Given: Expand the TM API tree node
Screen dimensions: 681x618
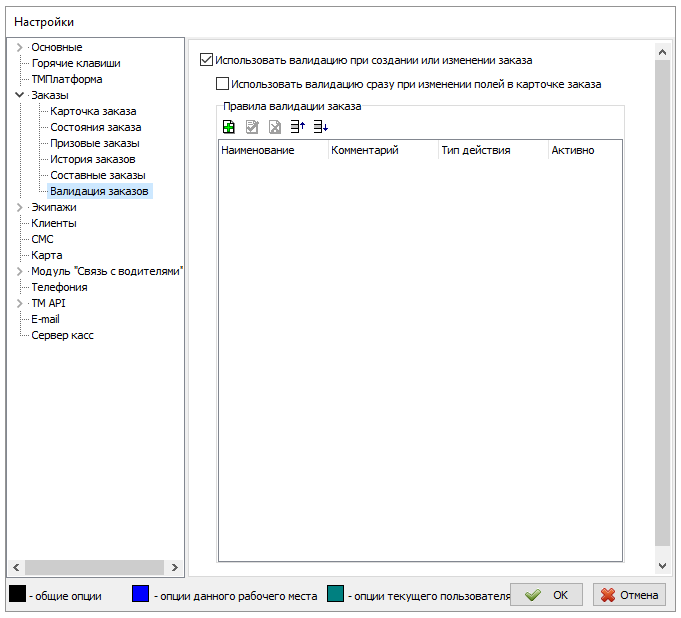Looking at the screenshot, I should pyautogui.click(x=19, y=304).
